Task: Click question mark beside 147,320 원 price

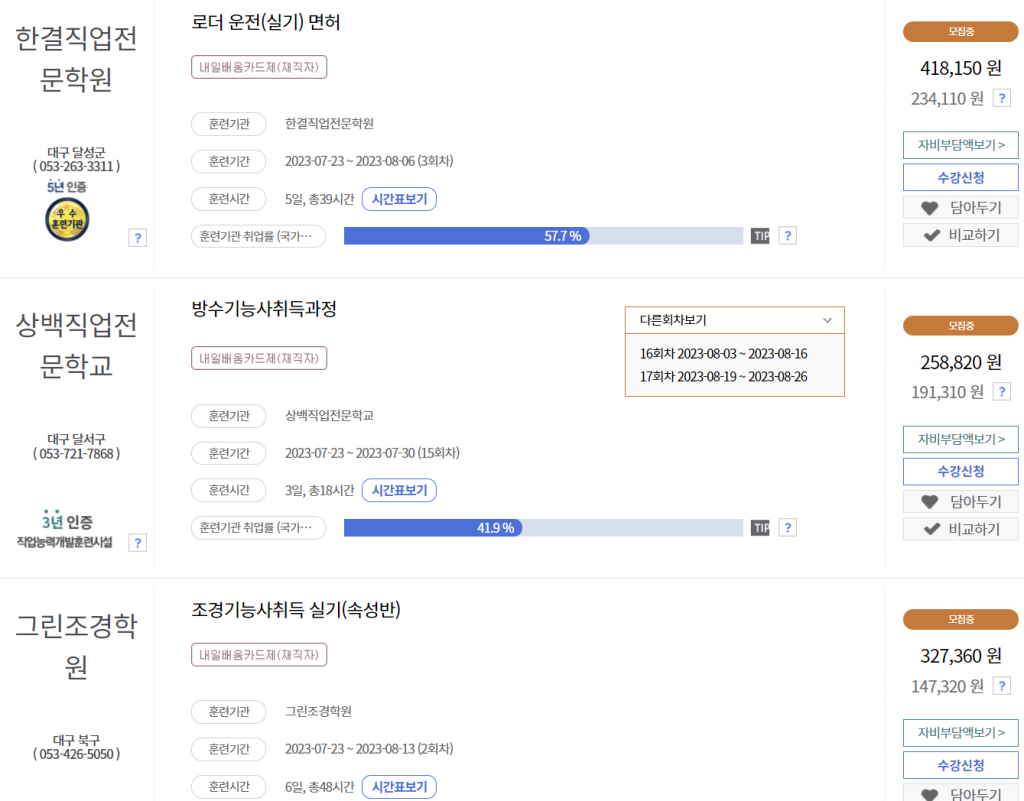Action: 1002,685
